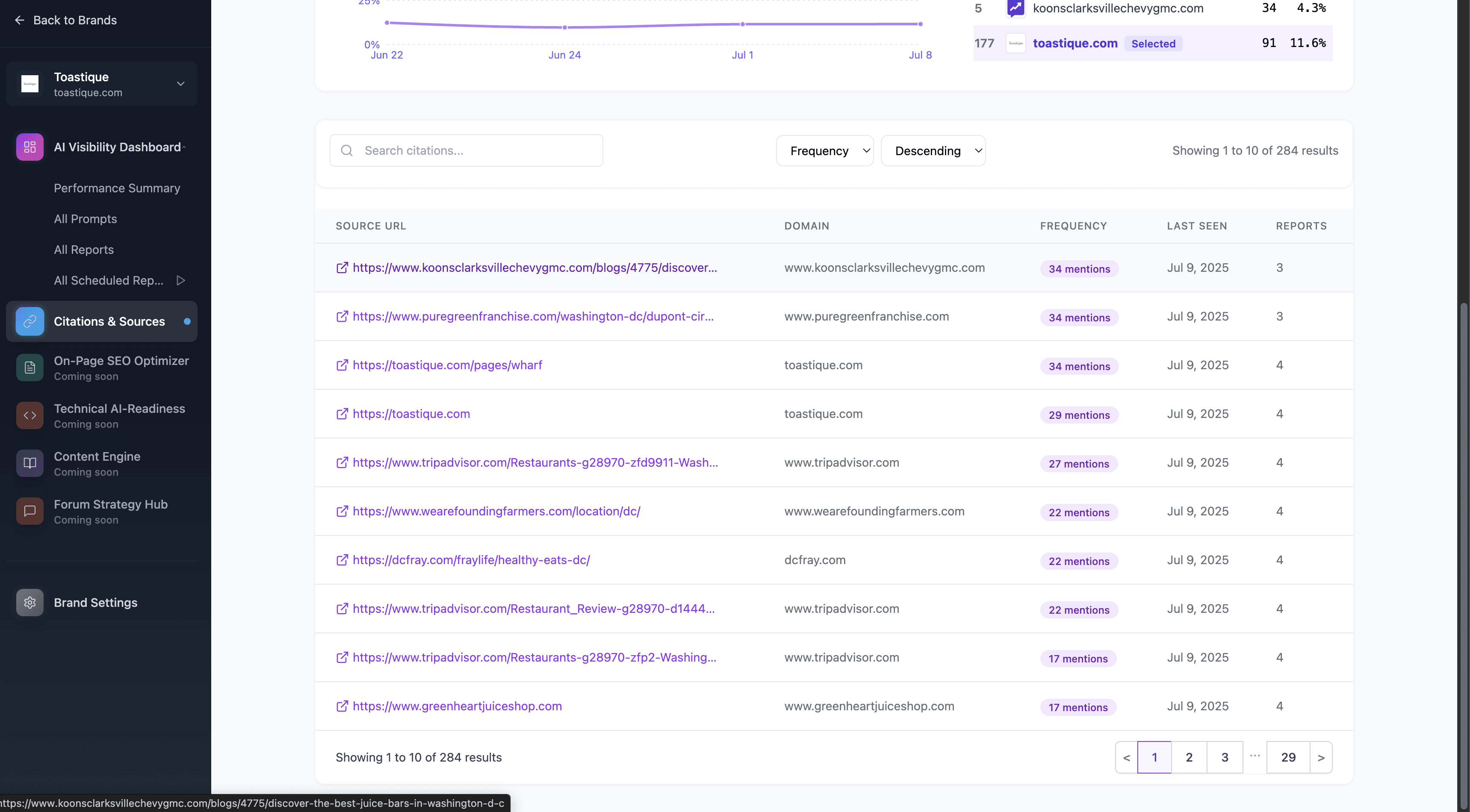This screenshot has width=1470, height=812.
Task: Open the AI Visibility Dashboard grid icon
Action: [30, 147]
